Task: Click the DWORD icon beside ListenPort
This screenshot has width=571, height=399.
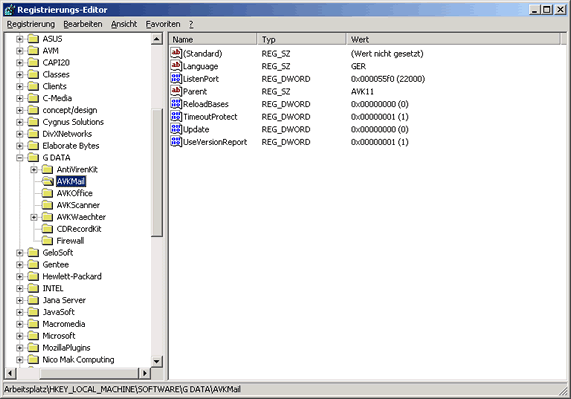Action: point(176,79)
